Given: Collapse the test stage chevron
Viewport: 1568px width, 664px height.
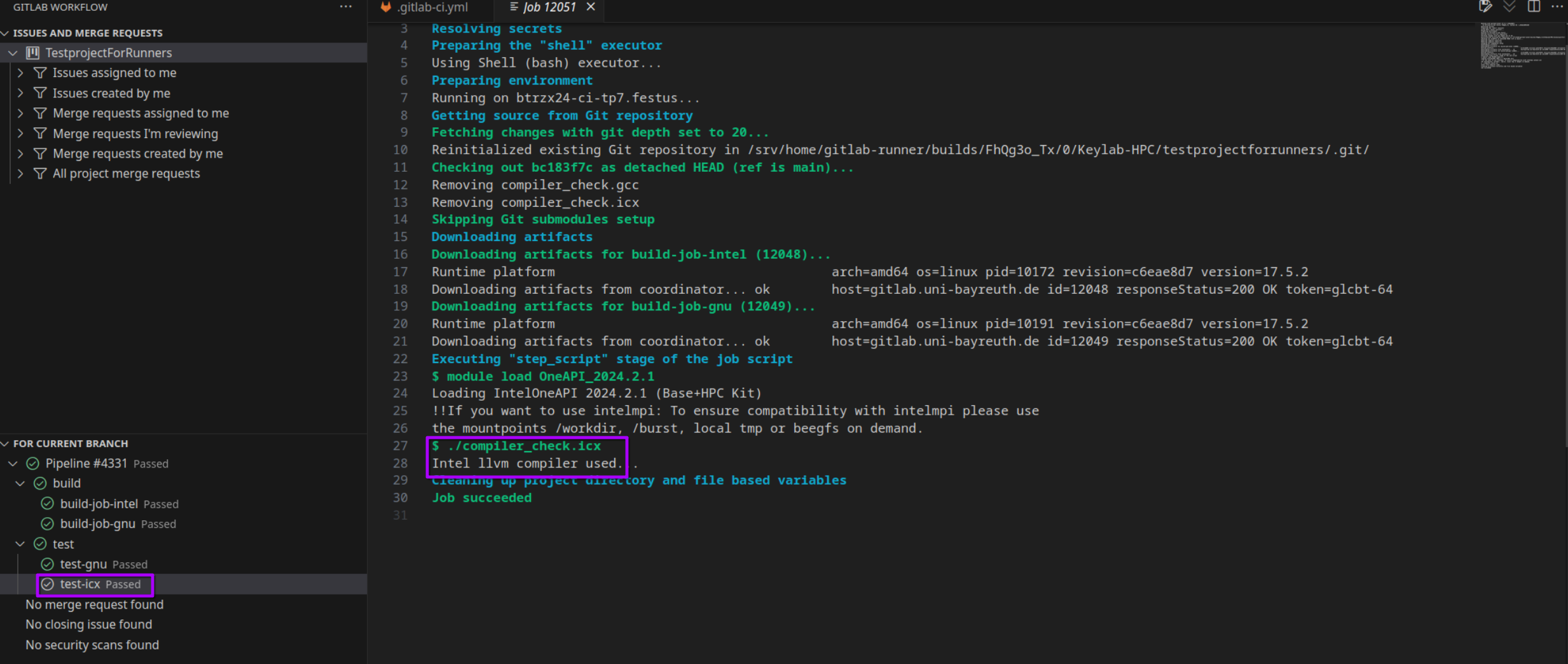Looking at the screenshot, I should click(x=20, y=544).
